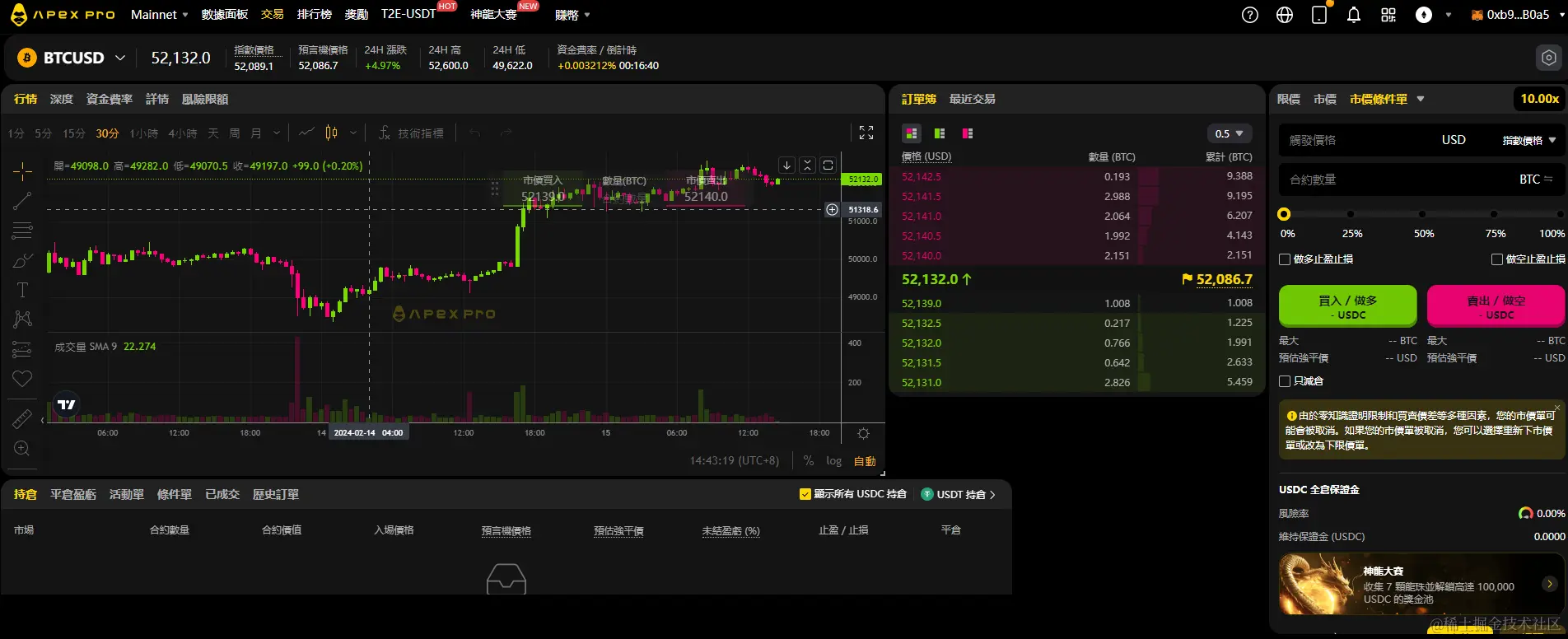Open the language globe icon
The height and width of the screenshot is (639, 1568).
click(x=1285, y=15)
